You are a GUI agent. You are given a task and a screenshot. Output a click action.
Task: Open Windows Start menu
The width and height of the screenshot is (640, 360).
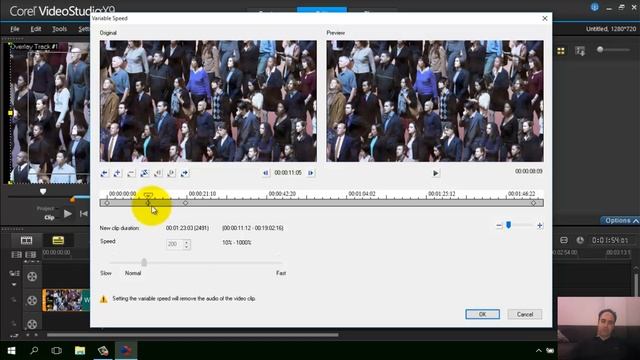[11, 351]
